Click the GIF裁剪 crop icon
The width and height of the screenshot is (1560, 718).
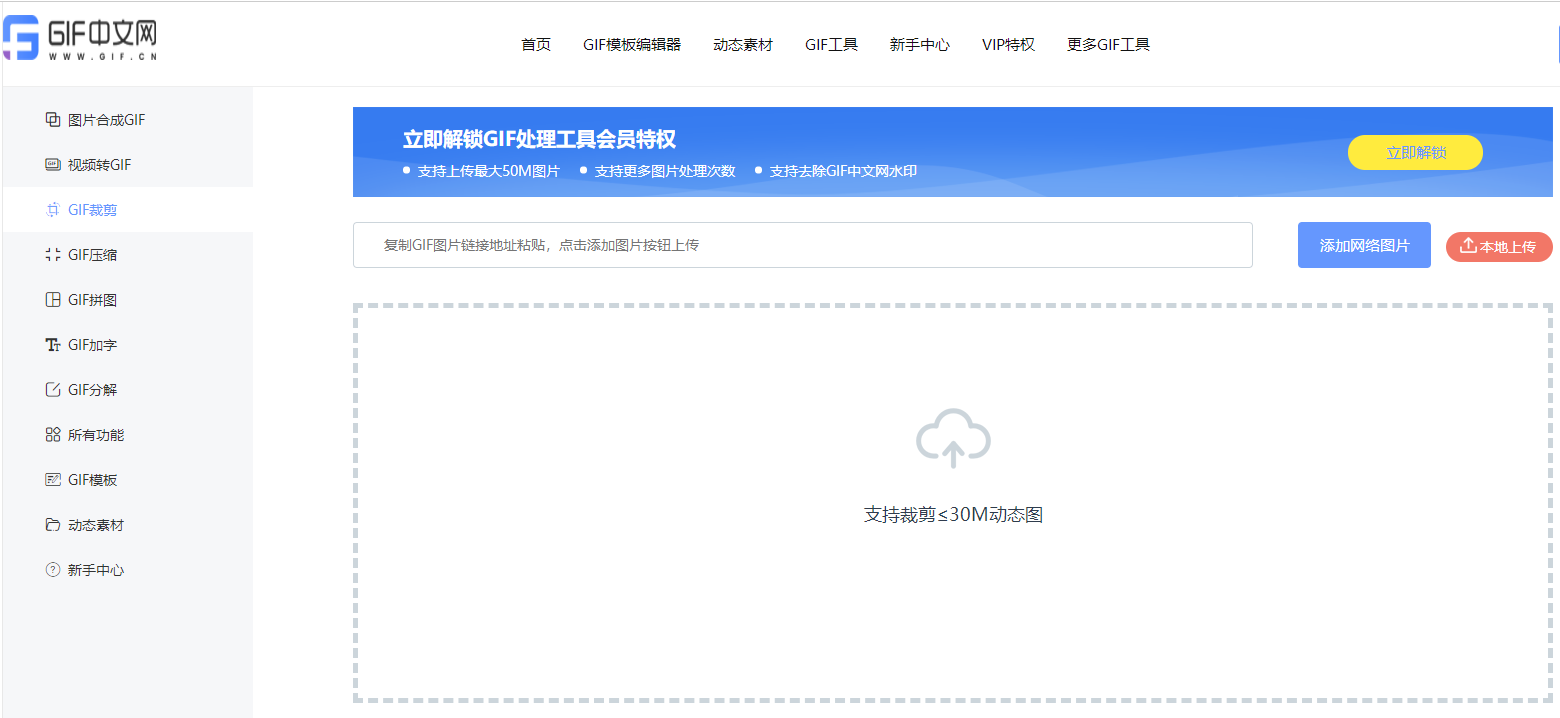click(53, 210)
